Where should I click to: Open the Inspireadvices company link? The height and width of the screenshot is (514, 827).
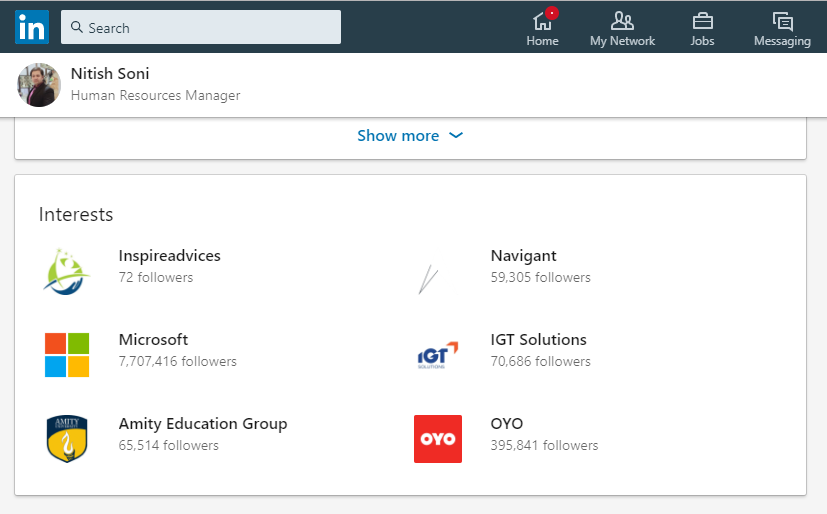[169, 256]
